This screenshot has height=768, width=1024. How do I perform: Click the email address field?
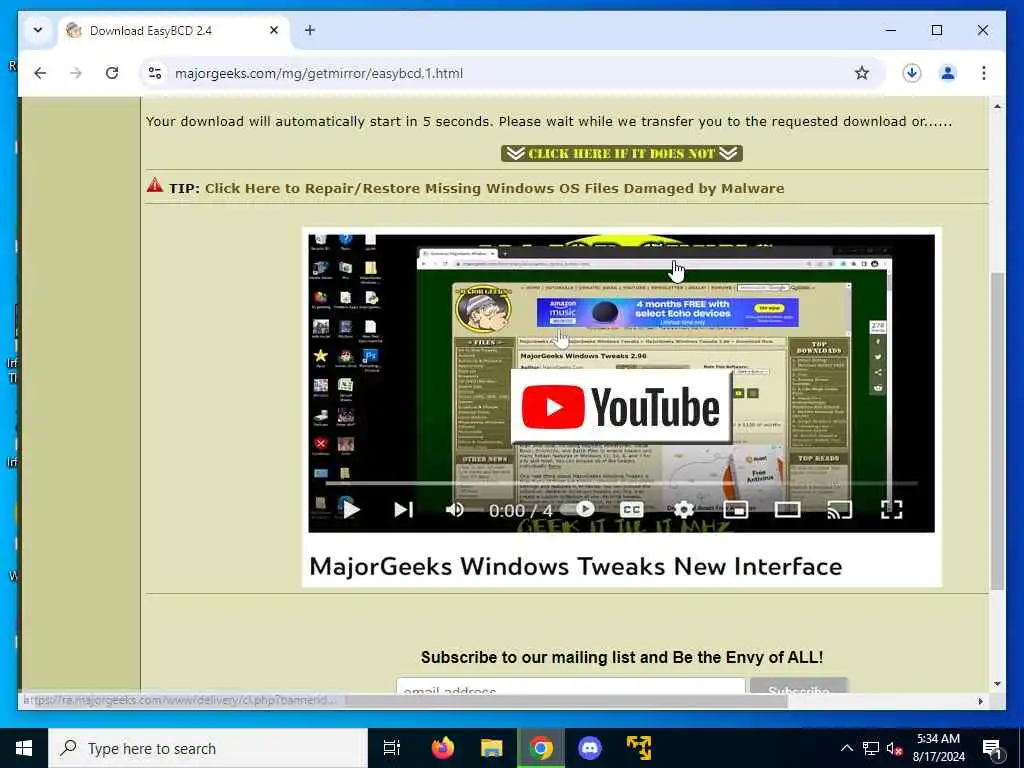click(x=570, y=686)
